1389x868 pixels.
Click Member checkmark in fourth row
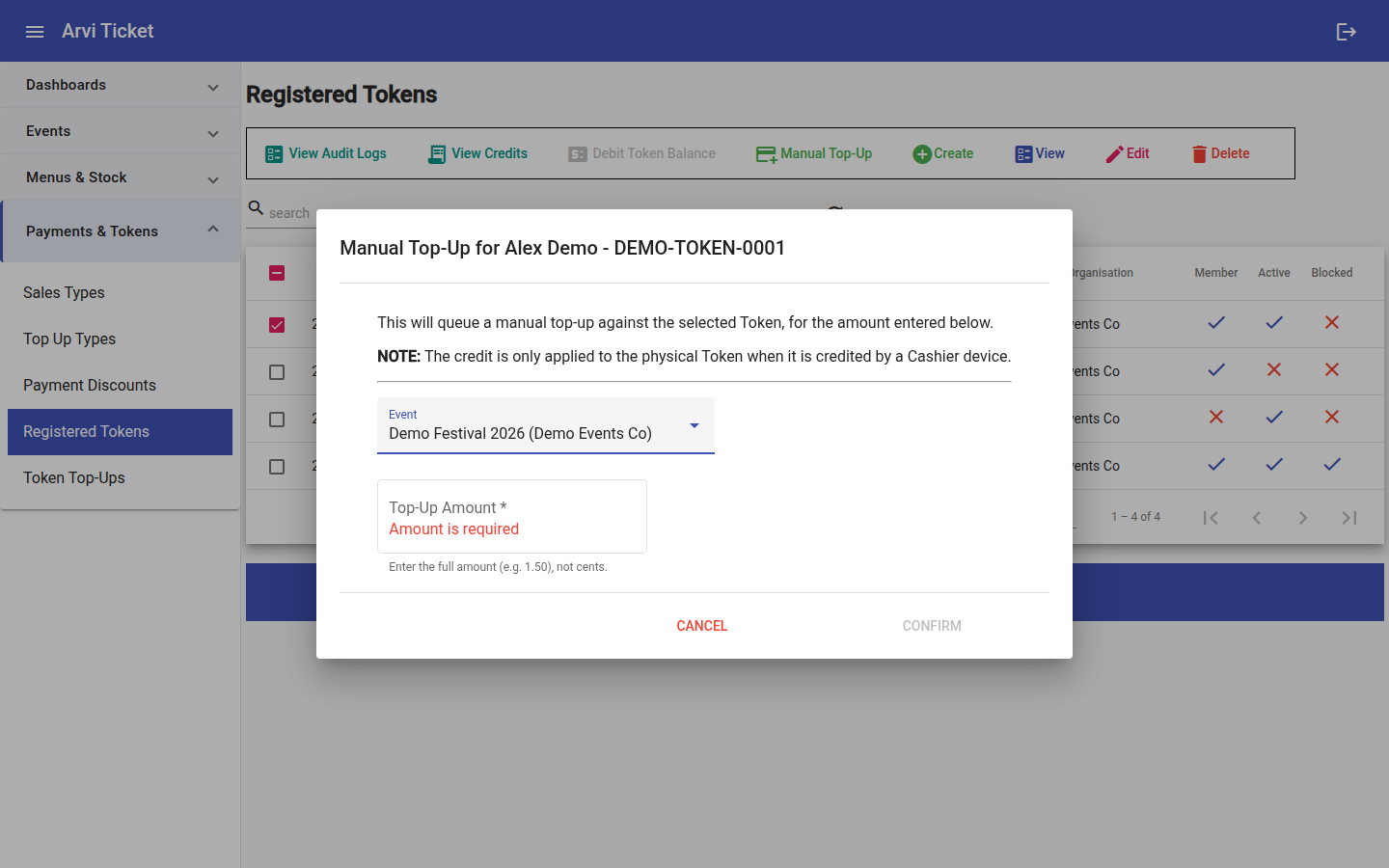pos(1216,465)
